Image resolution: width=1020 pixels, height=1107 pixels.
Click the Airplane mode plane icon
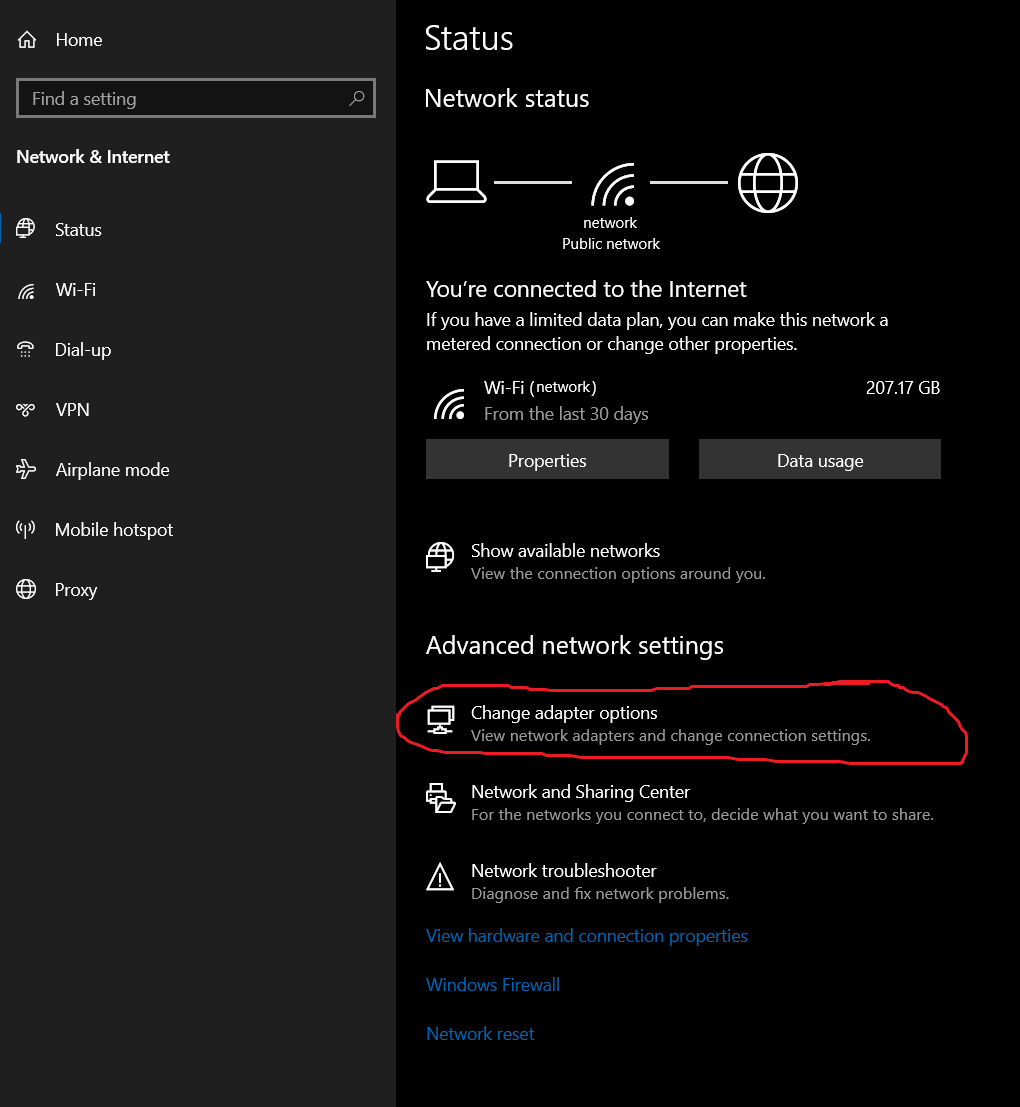26,469
